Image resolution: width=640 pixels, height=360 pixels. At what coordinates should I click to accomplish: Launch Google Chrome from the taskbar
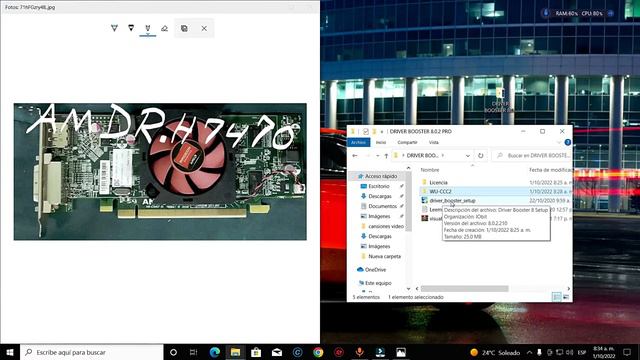pyautogui.click(x=318, y=352)
